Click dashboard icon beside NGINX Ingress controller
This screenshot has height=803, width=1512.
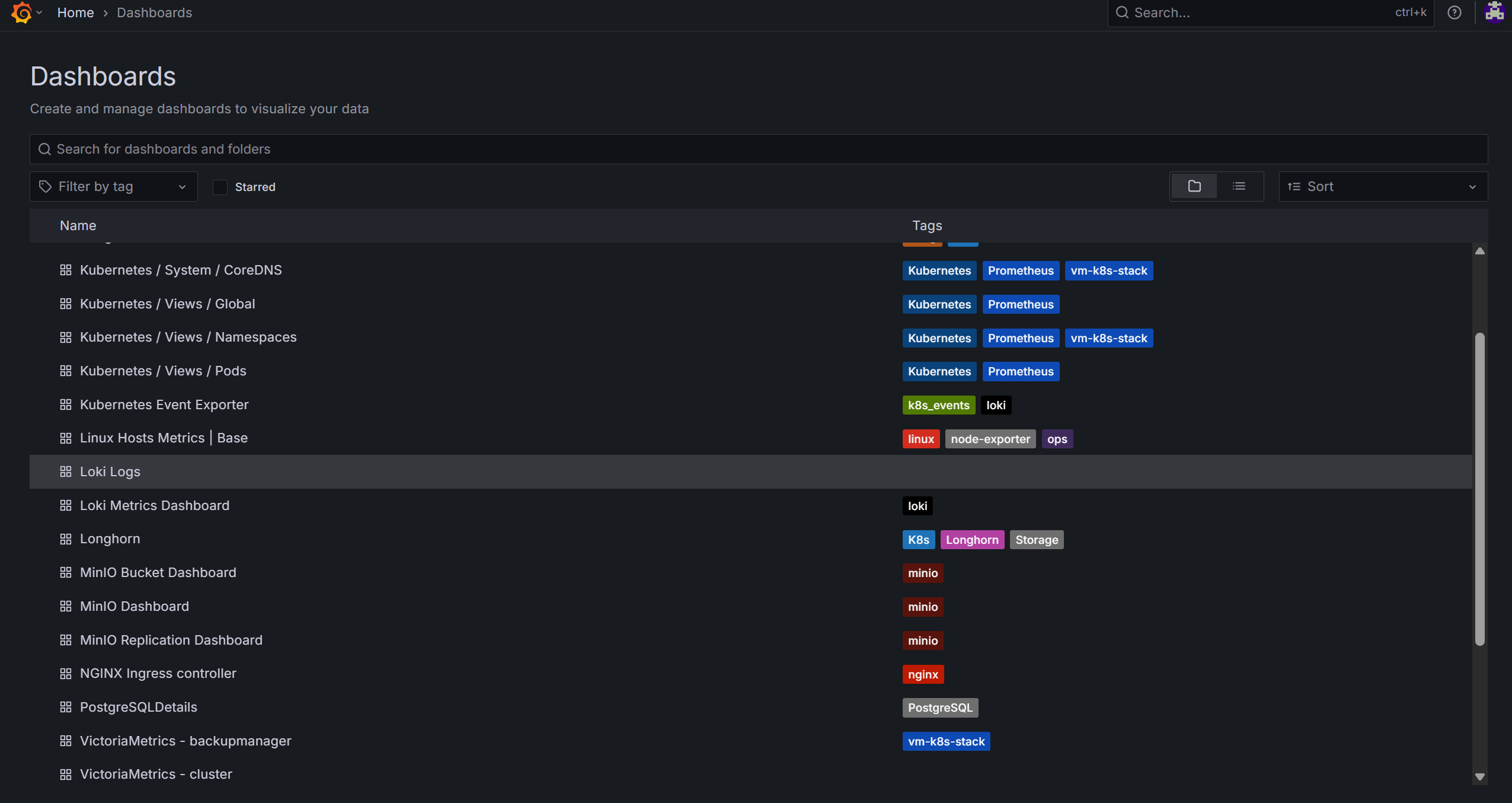[66, 673]
